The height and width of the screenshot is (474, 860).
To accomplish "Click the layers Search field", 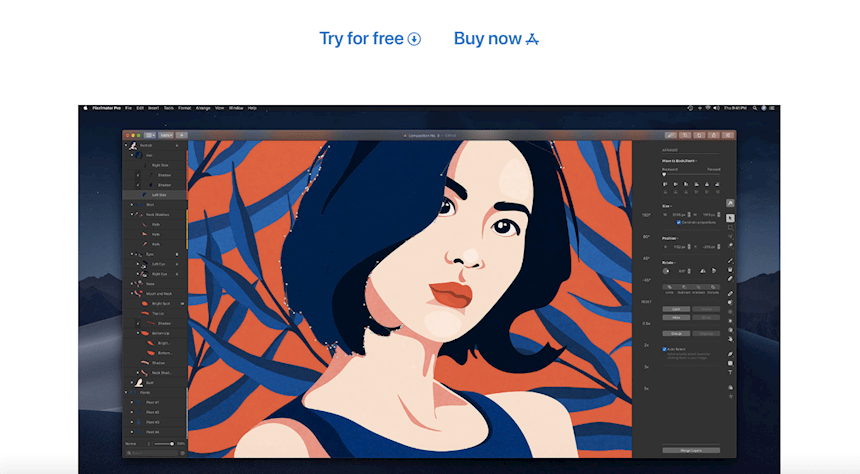I will (154, 453).
